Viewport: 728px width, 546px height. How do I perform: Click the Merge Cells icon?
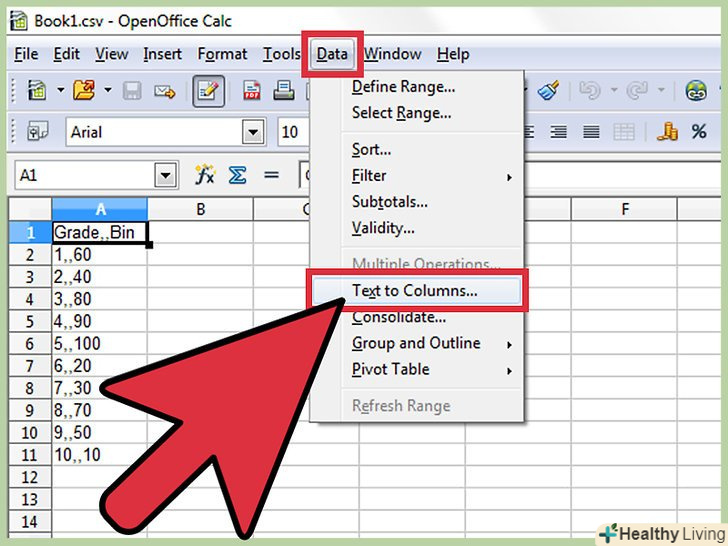tap(624, 132)
